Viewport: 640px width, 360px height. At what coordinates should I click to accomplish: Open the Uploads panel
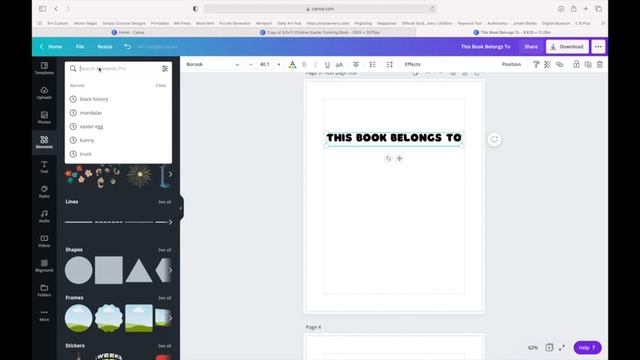[44, 93]
